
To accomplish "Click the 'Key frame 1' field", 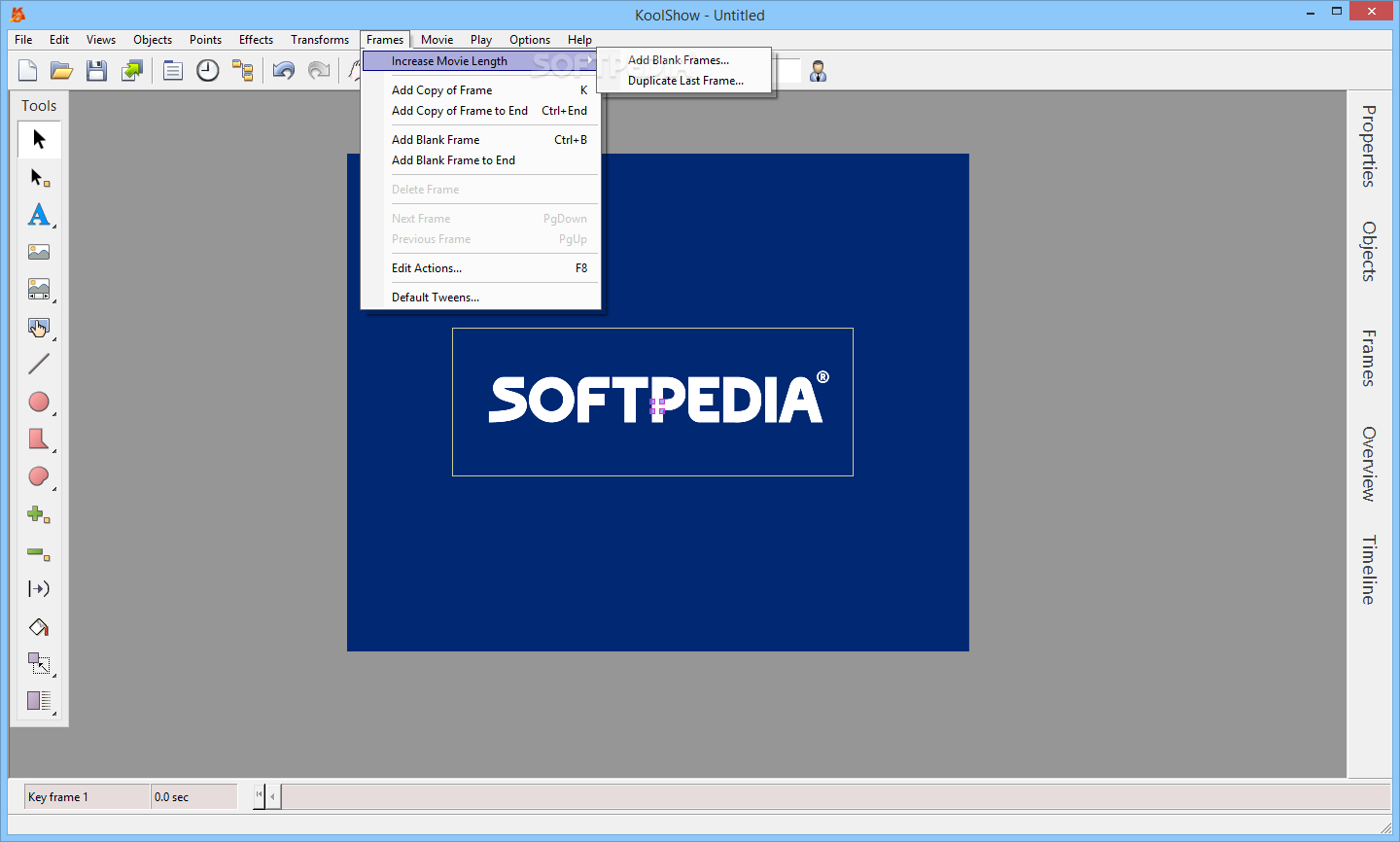I will coord(87,797).
